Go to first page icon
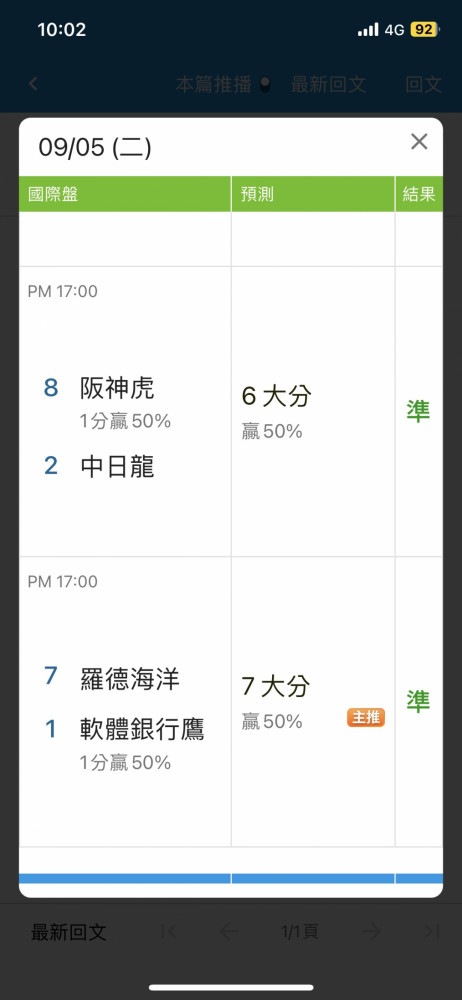This screenshot has width=462, height=1000. click(x=168, y=932)
